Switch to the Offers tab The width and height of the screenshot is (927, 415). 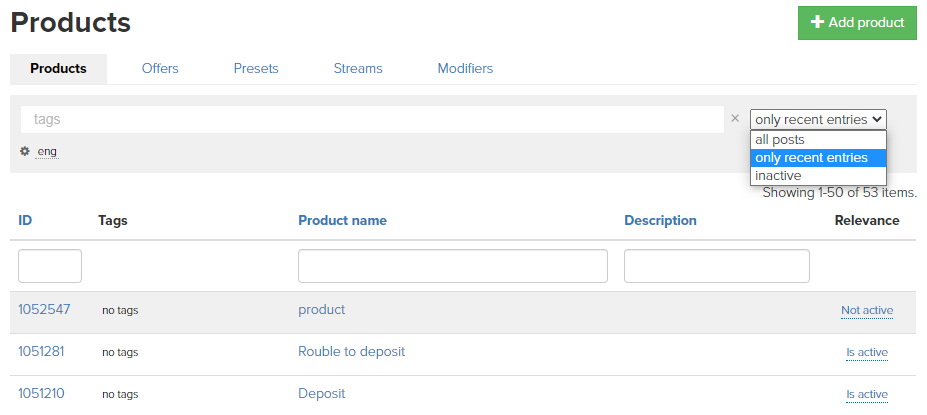160,69
